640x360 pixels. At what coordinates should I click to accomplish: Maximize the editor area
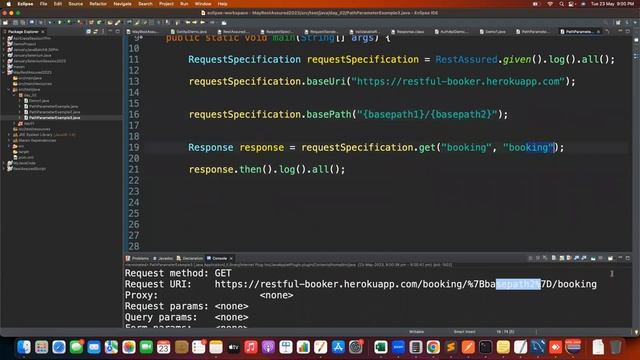tap(628, 31)
